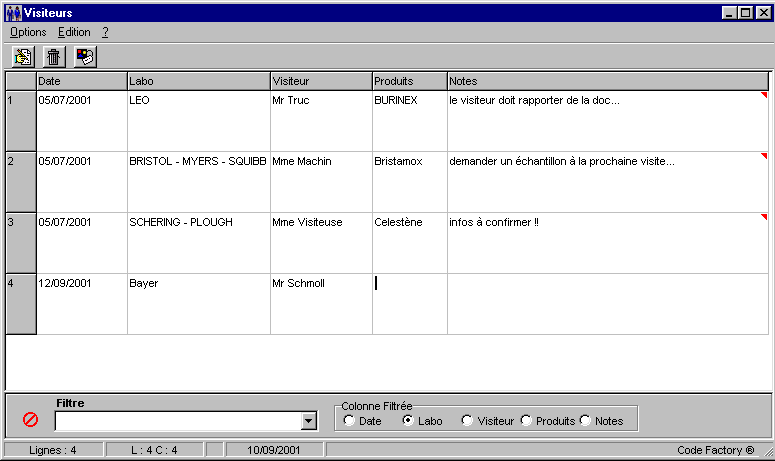Open the Filtre combo box dropdown arrow

308,421
